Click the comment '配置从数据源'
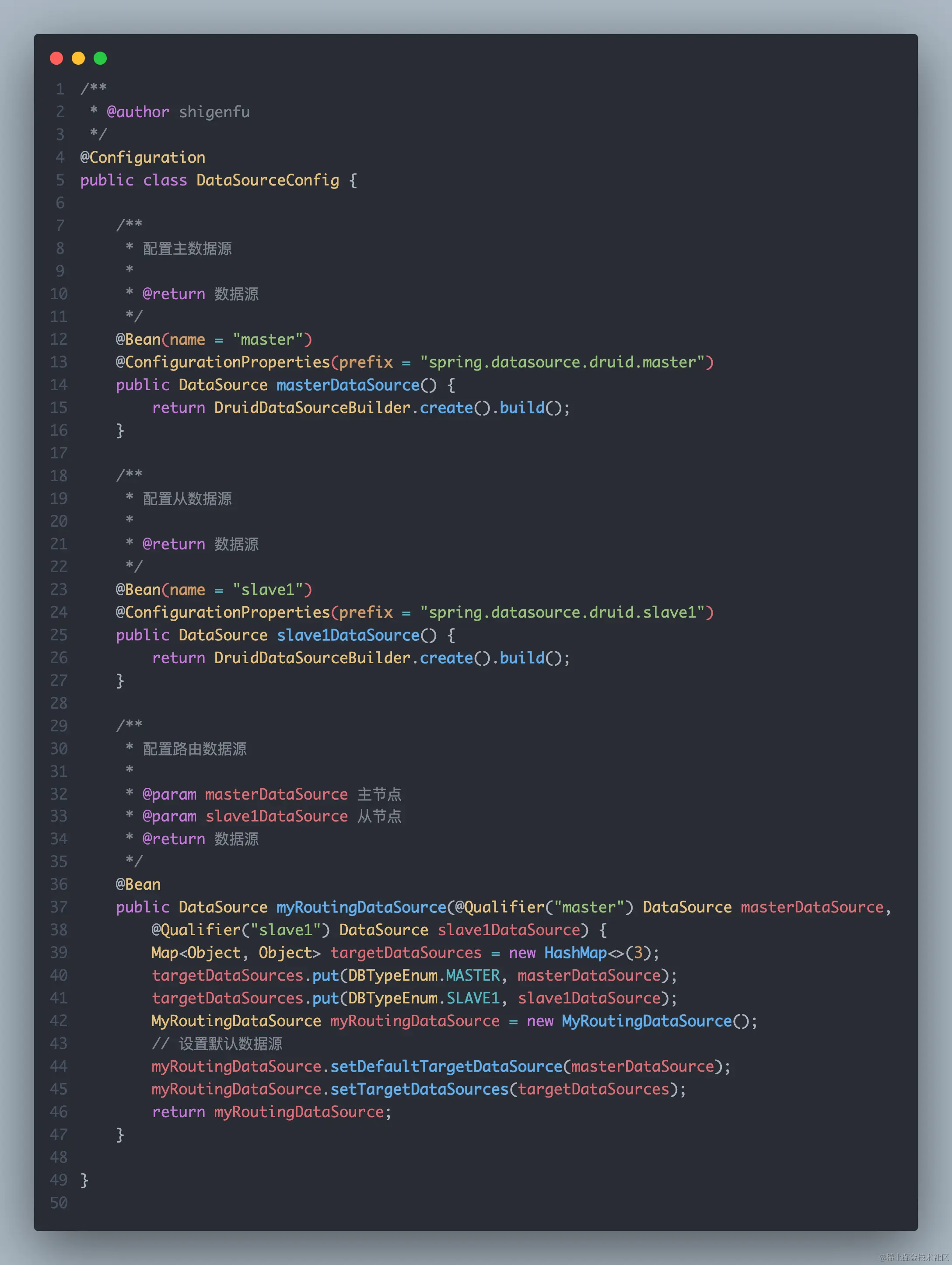This screenshot has height=1265, width=952. coord(187,499)
